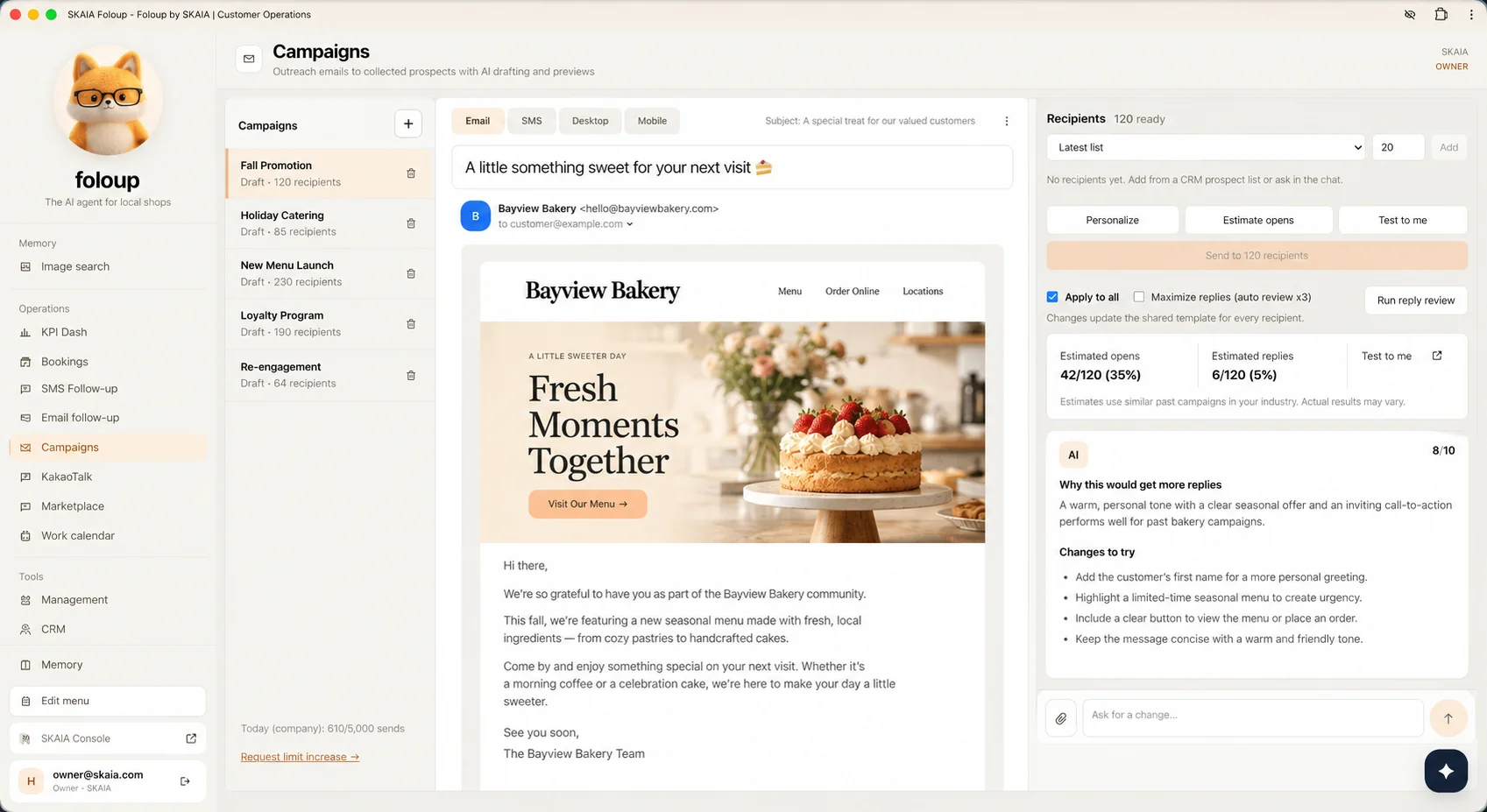
Task: Click trash icon for New Menu Launch
Action: [x=411, y=273]
